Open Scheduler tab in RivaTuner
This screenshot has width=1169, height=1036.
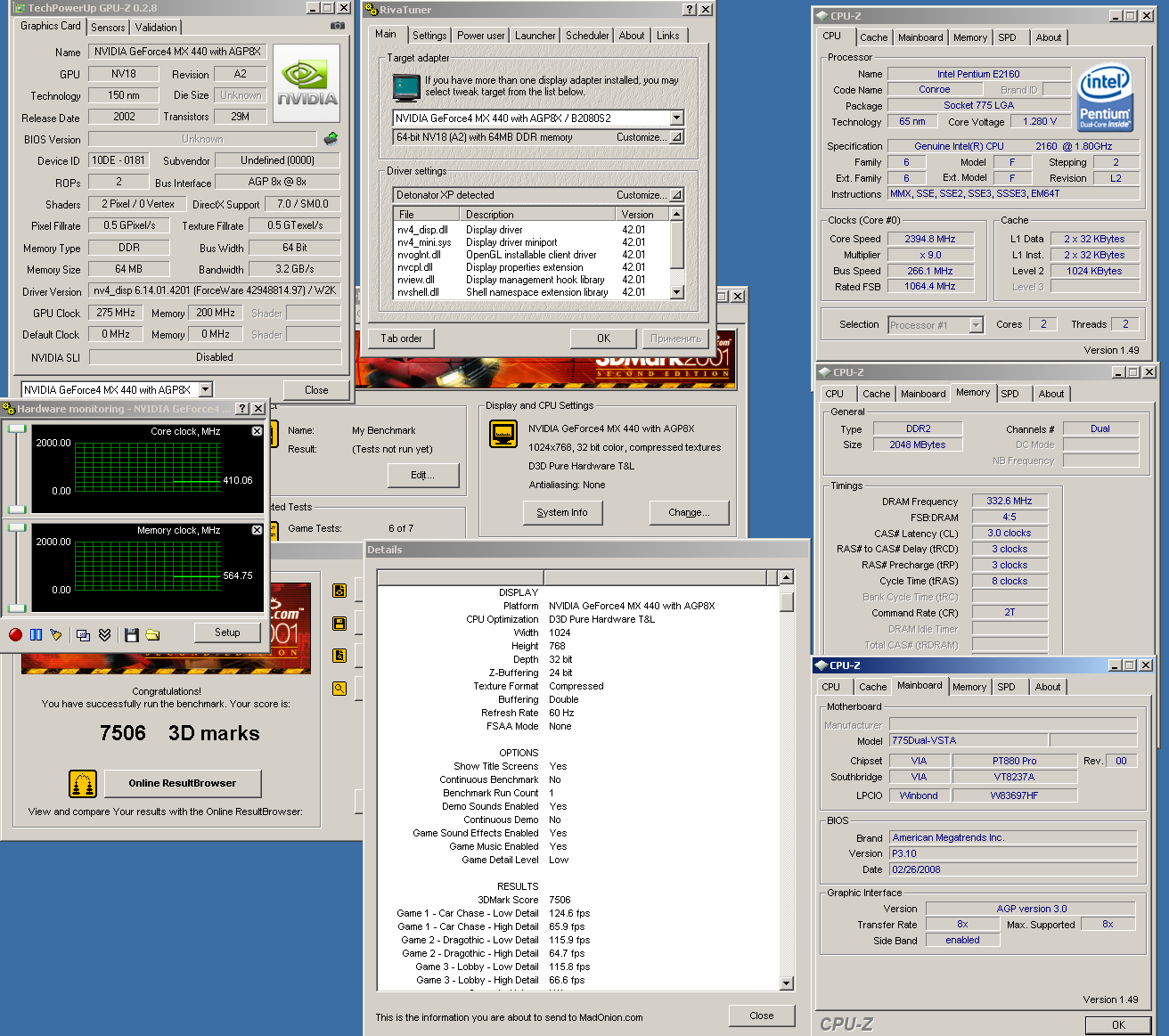tap(587, 36)
